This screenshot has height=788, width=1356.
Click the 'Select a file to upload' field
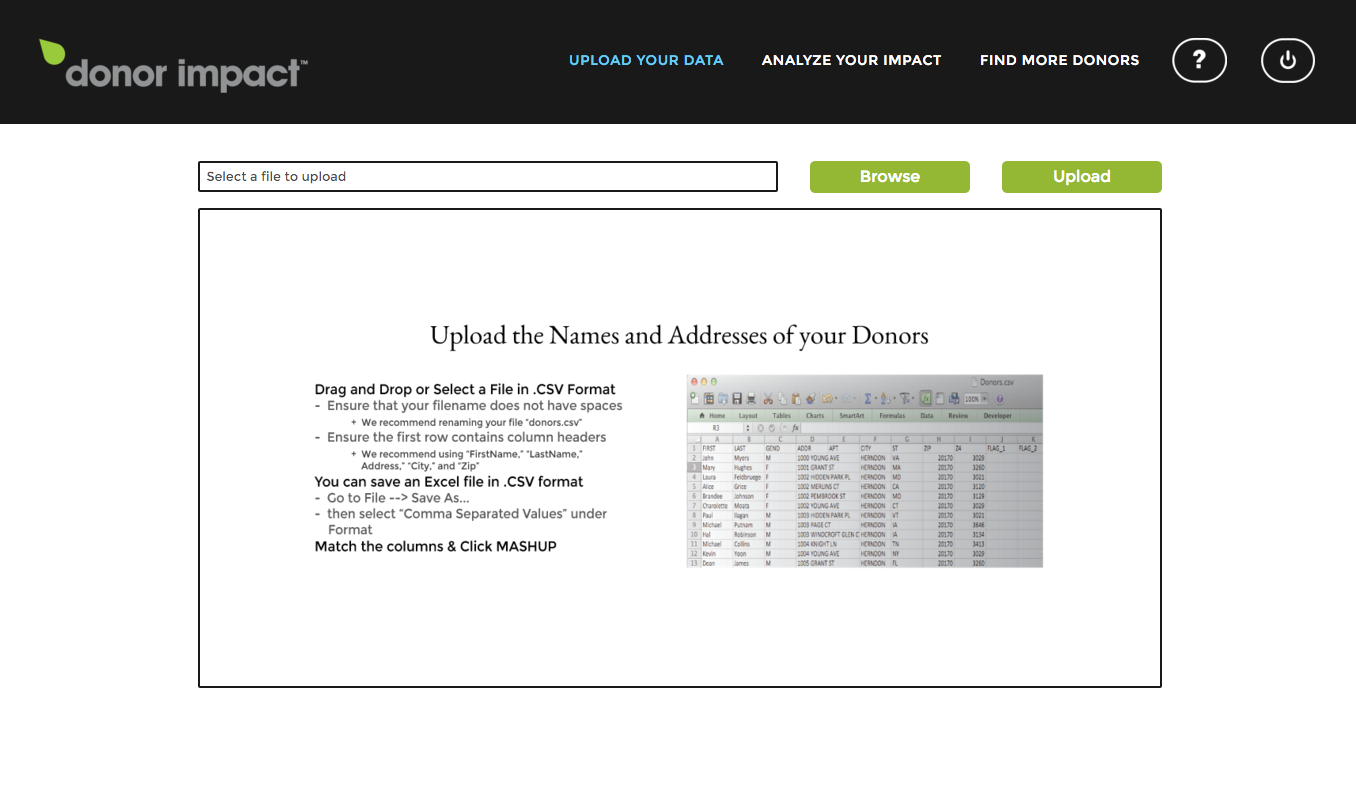487,177
